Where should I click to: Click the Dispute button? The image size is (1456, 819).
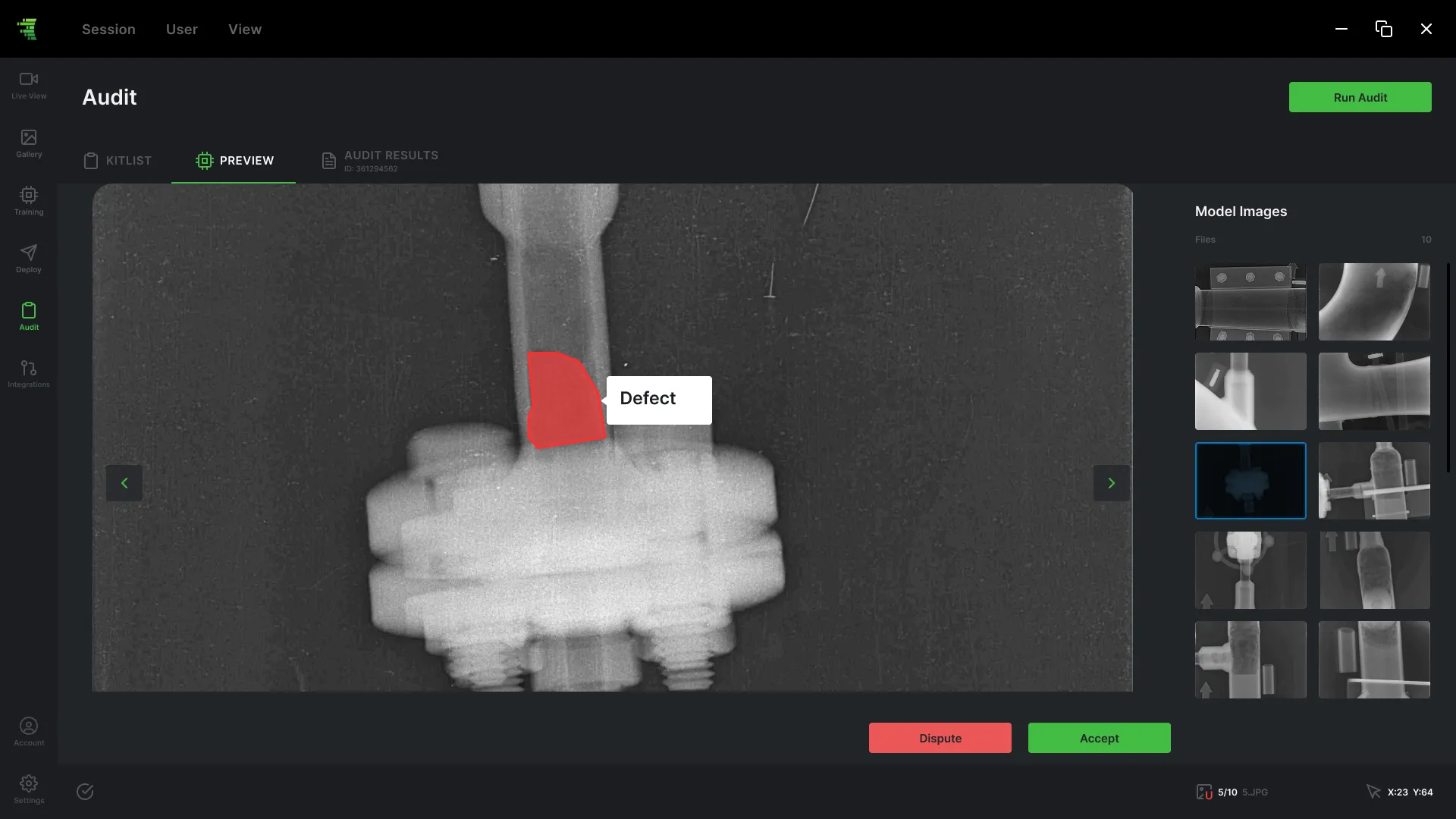940,738
